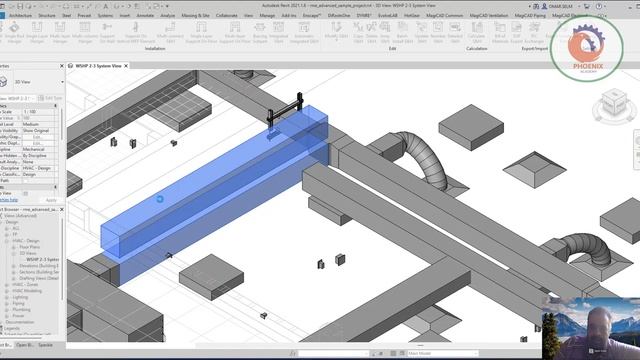Expand the HVAC - Zones tree node
Viewport: 640px width, 360px height.
pyautogui.click(x=7, y=284)
